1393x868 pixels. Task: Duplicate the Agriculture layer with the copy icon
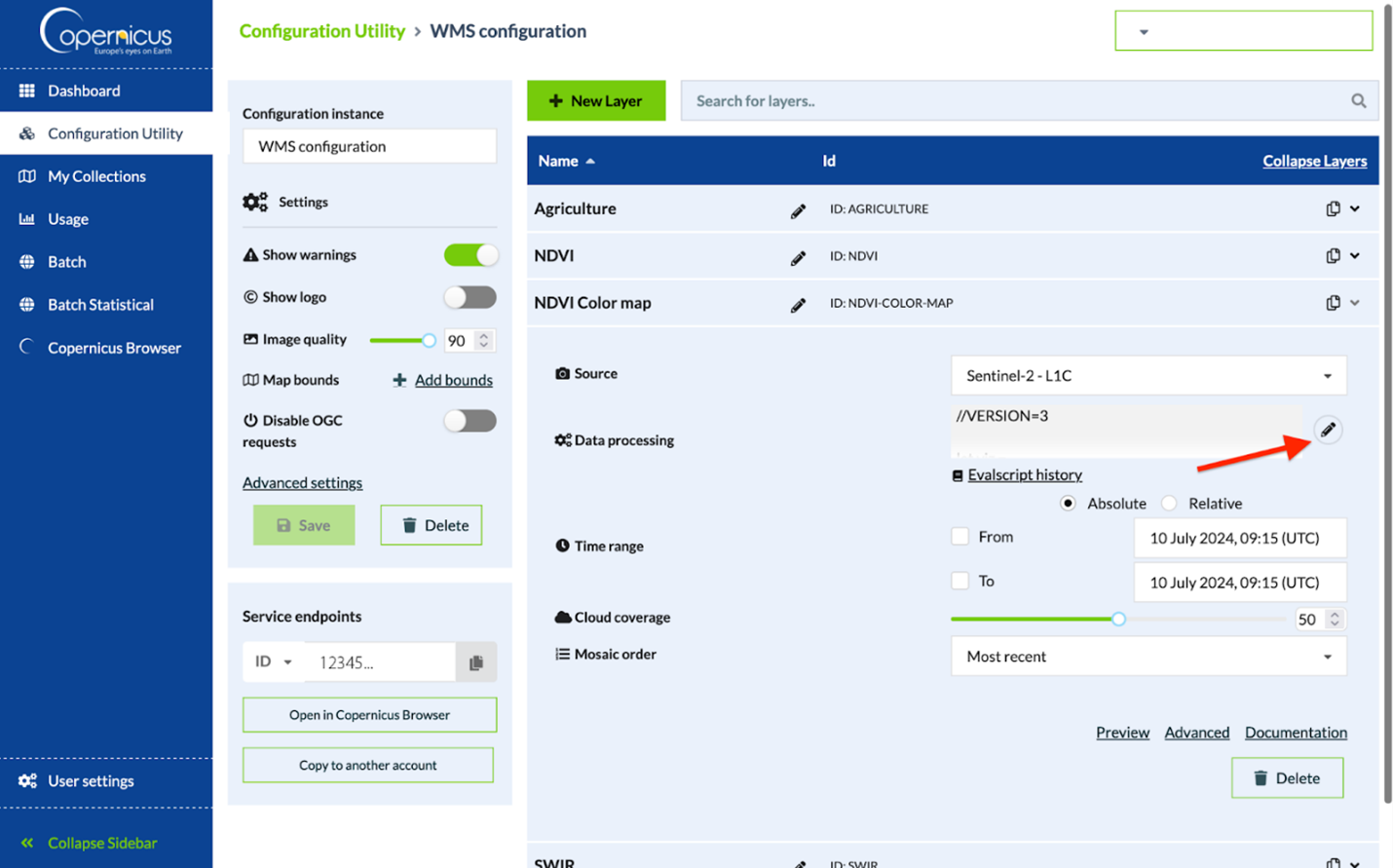coord(1333,208)
